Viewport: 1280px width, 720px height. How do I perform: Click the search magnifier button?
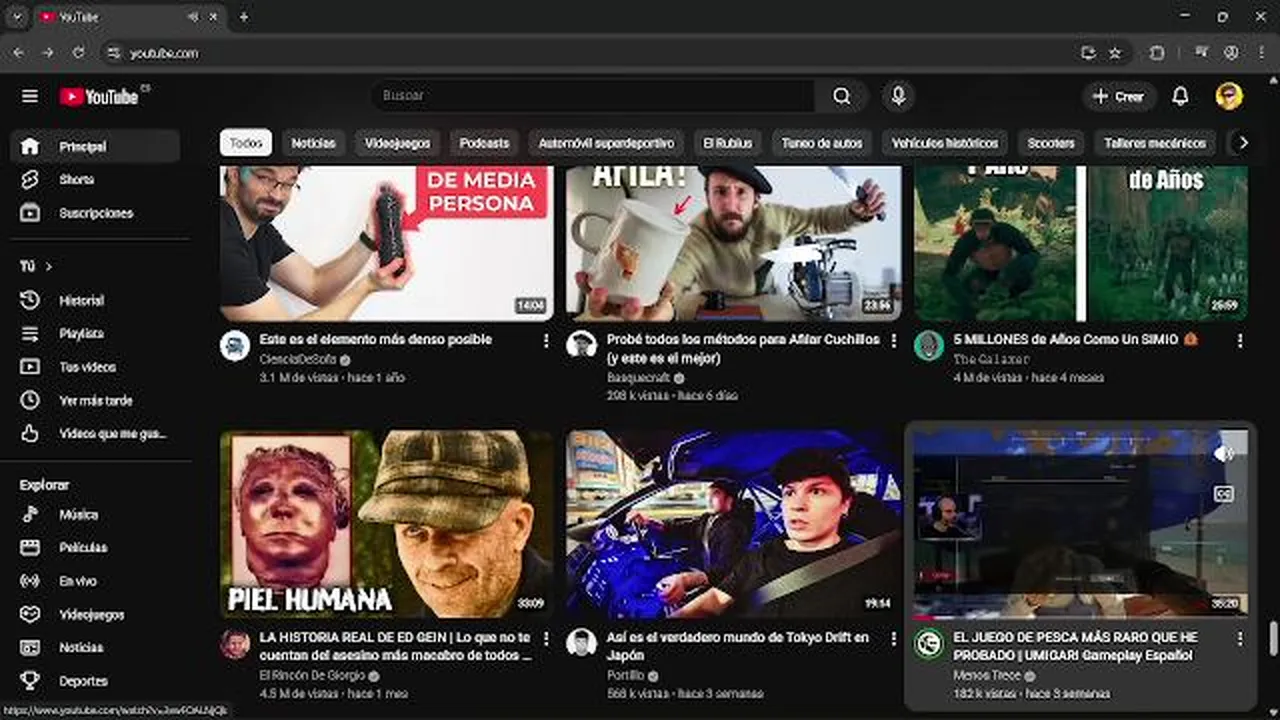pos(842,96)
